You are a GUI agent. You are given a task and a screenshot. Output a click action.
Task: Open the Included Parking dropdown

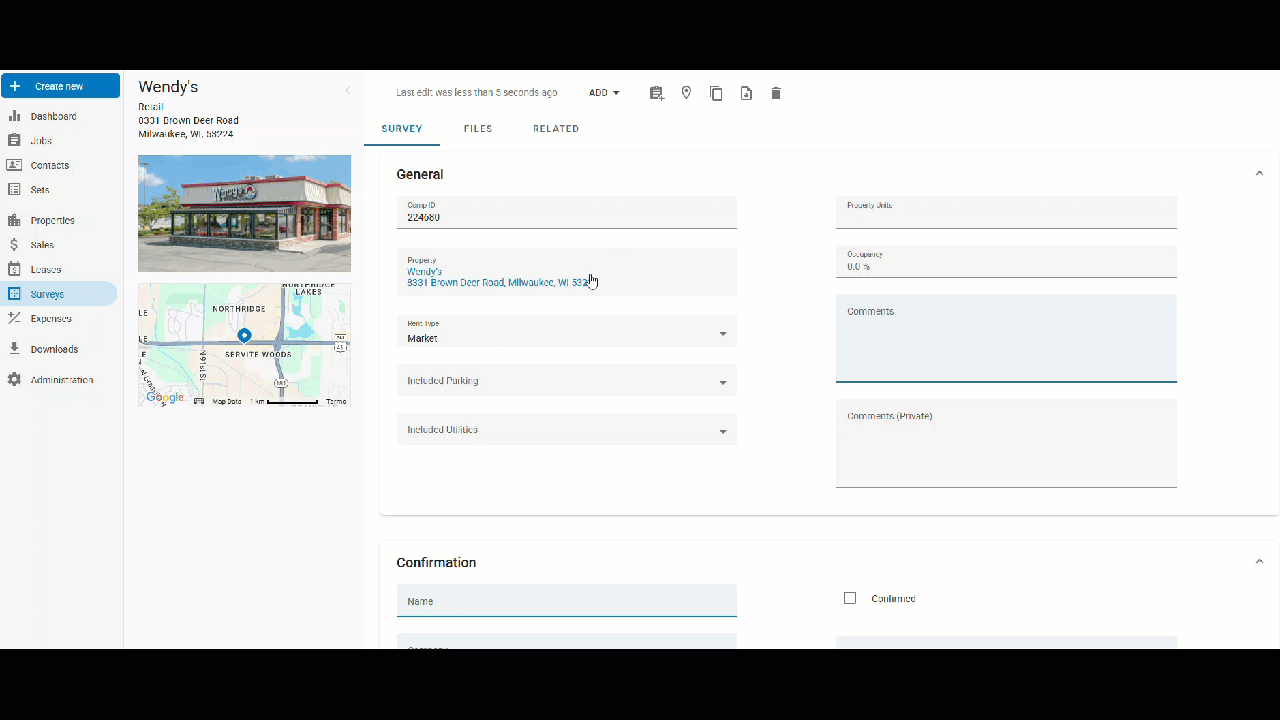pyautogui.click(x=567, y=381)
